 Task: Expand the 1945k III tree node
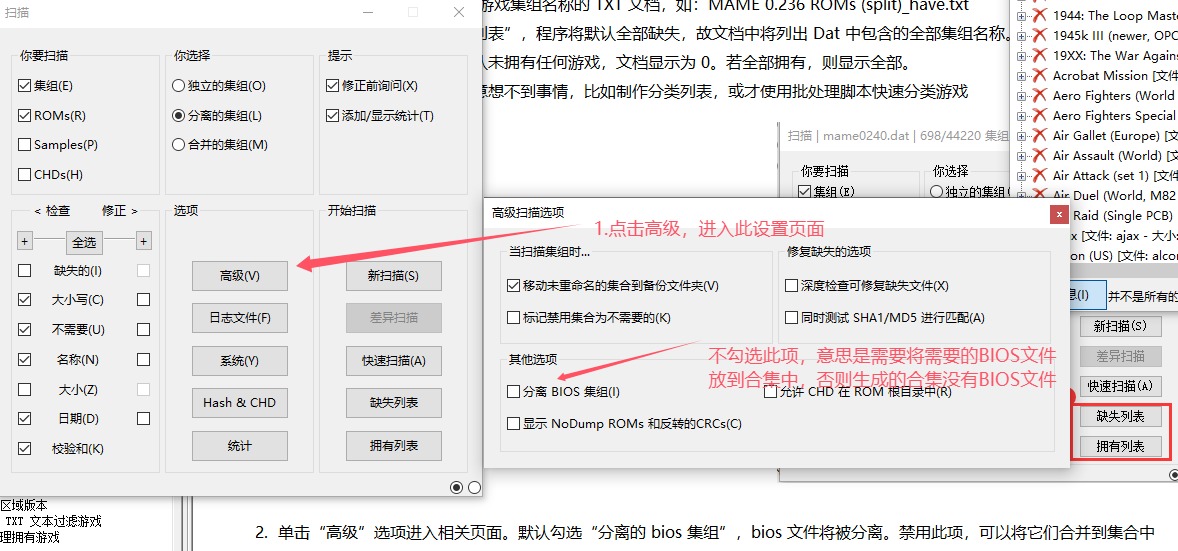1021,36
